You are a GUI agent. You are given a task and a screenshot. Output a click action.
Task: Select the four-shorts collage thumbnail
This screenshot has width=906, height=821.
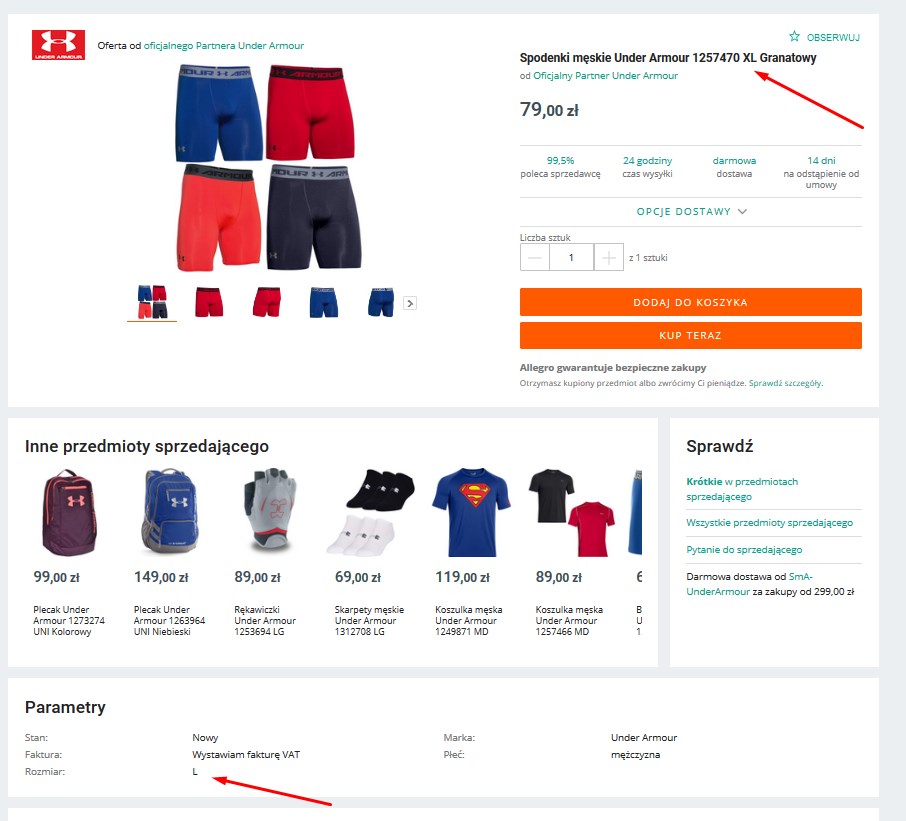[153, 302]
